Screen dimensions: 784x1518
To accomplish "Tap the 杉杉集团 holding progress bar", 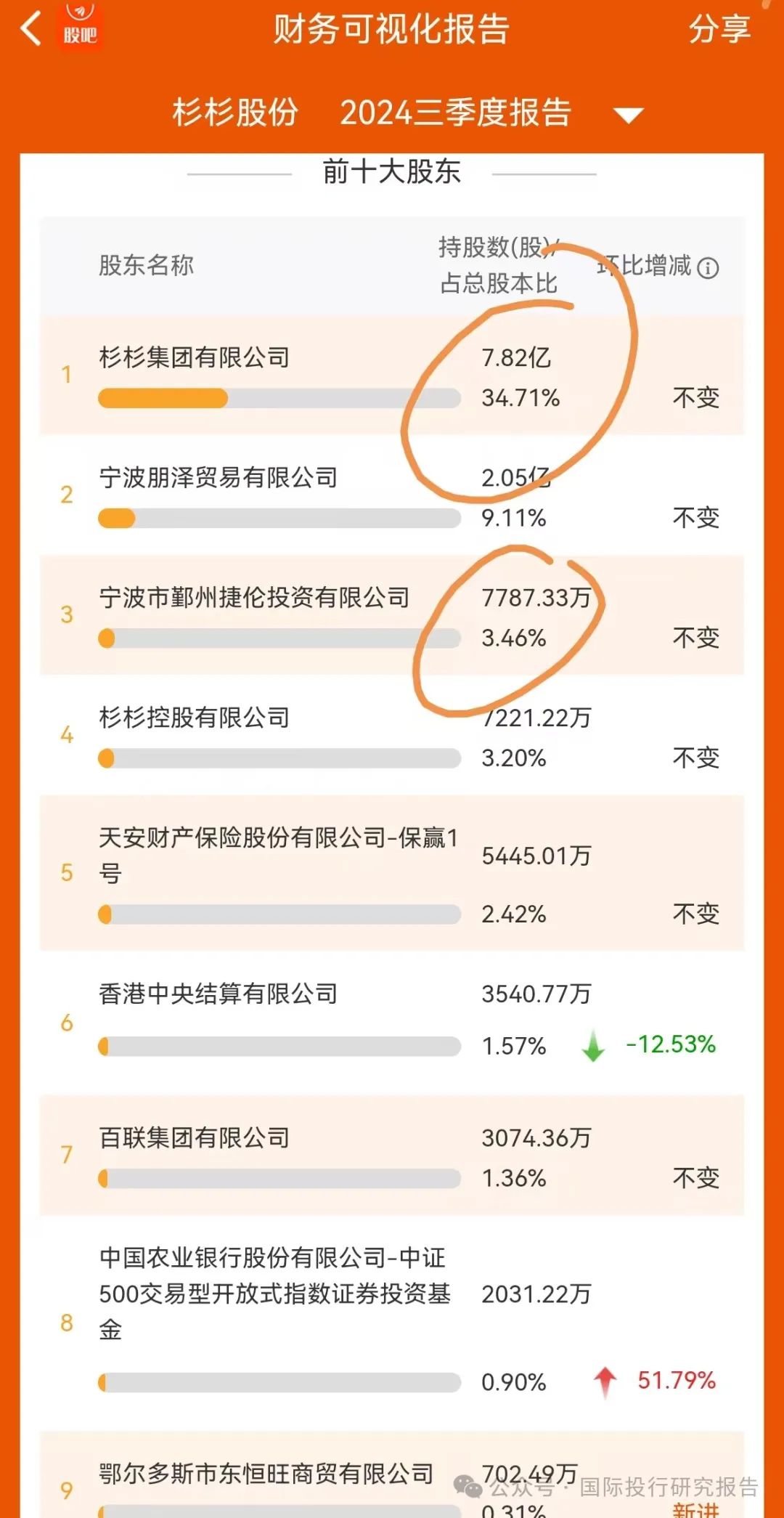I will 279,398.
